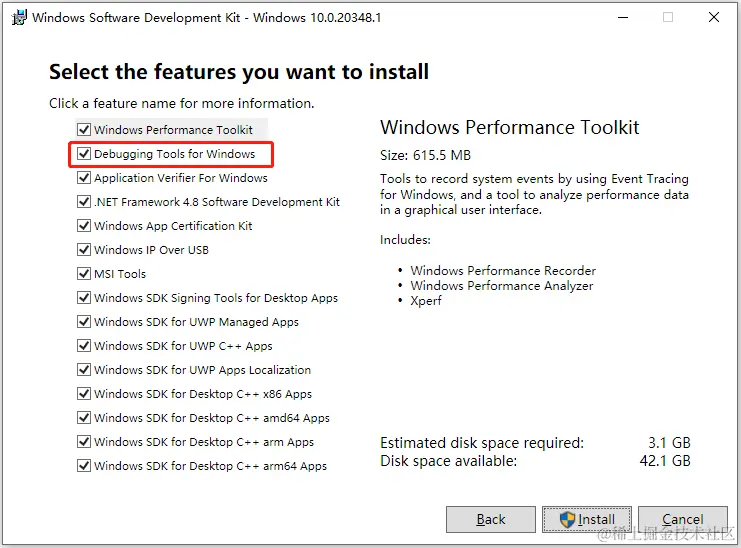Toggle SDK for UWP Managed Apps checkbox
Screen dimensions: 741x548
coord(84,322)
